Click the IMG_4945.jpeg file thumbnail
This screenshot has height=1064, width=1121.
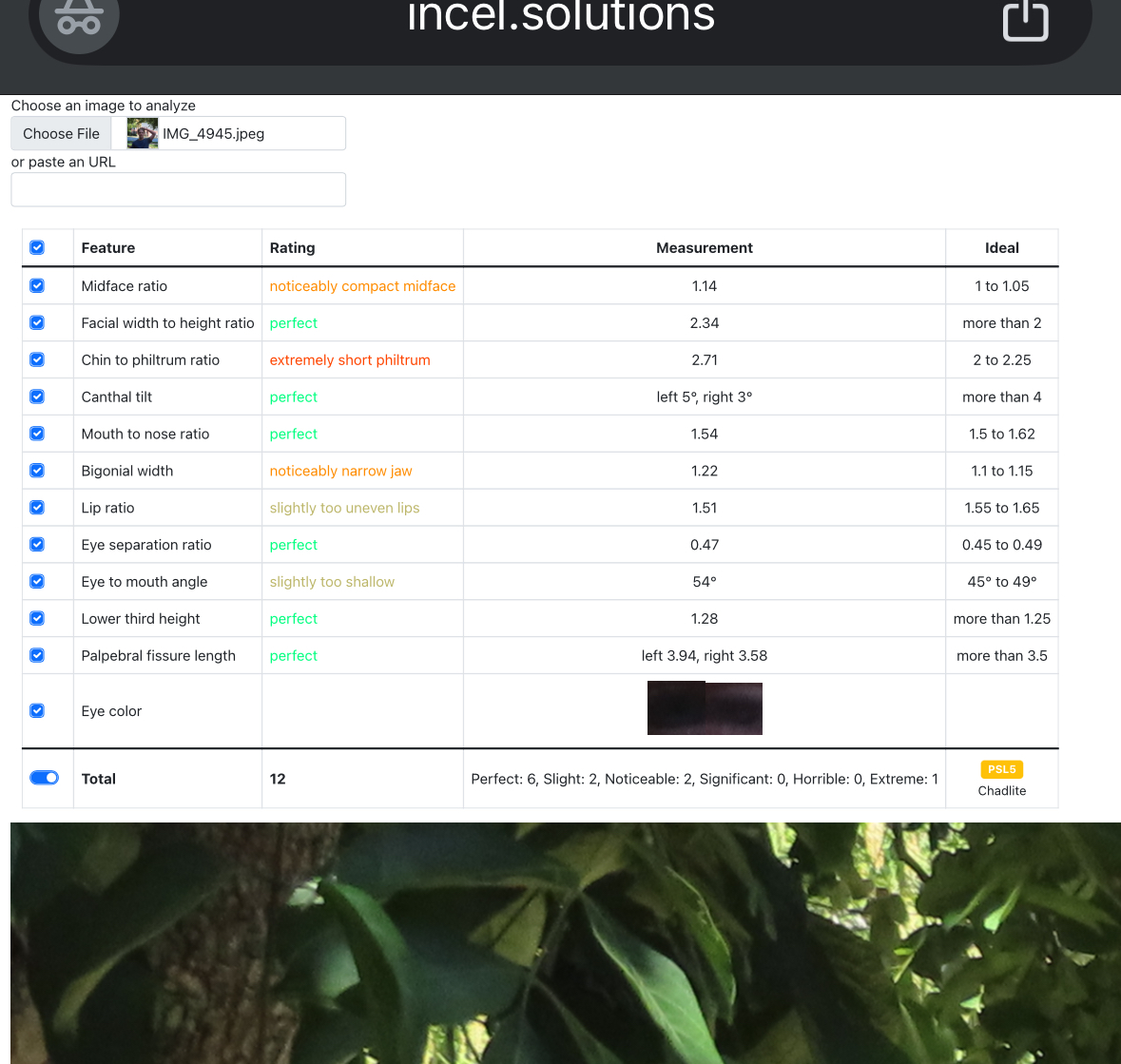(143, 134)
